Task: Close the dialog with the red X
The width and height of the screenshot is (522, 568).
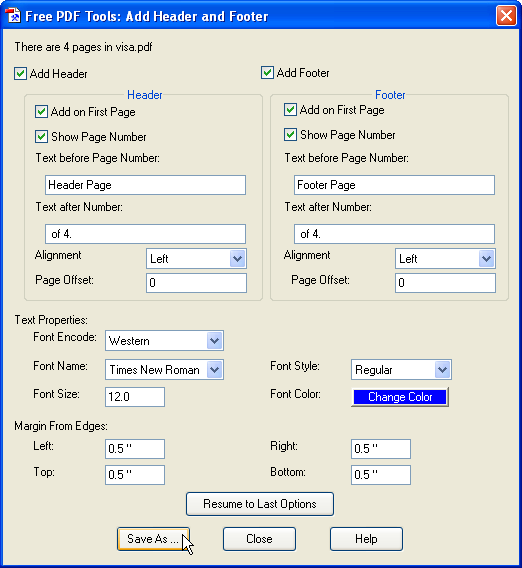Action: [506, 16]
